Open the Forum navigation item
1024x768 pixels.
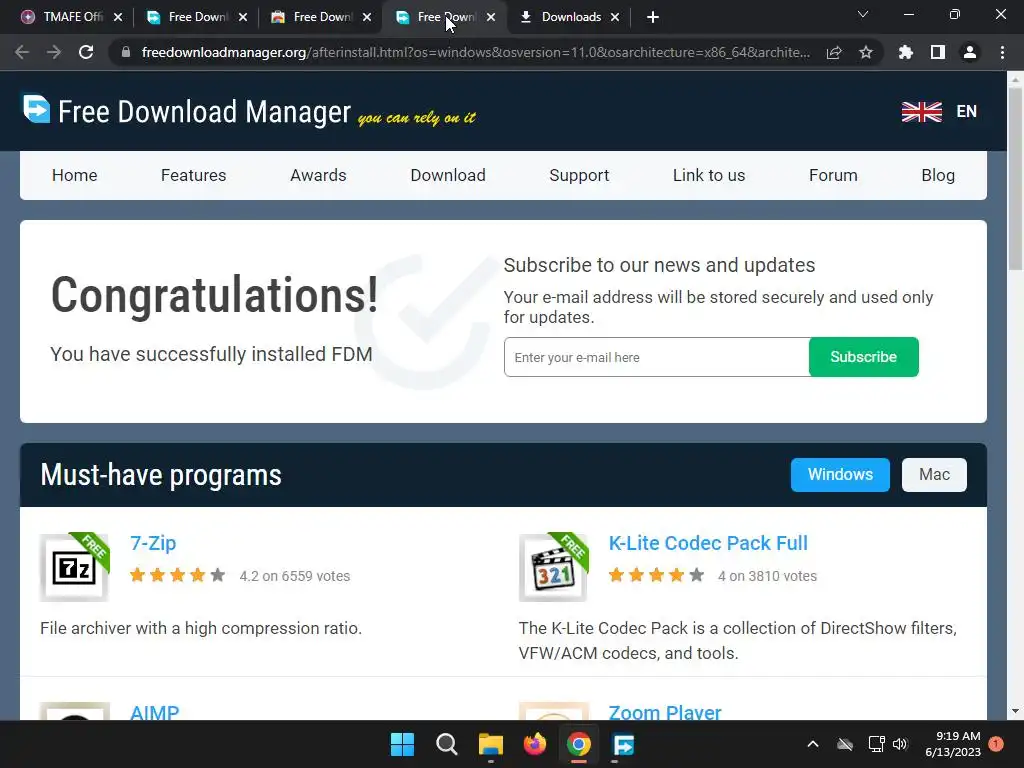click(833, 175)
